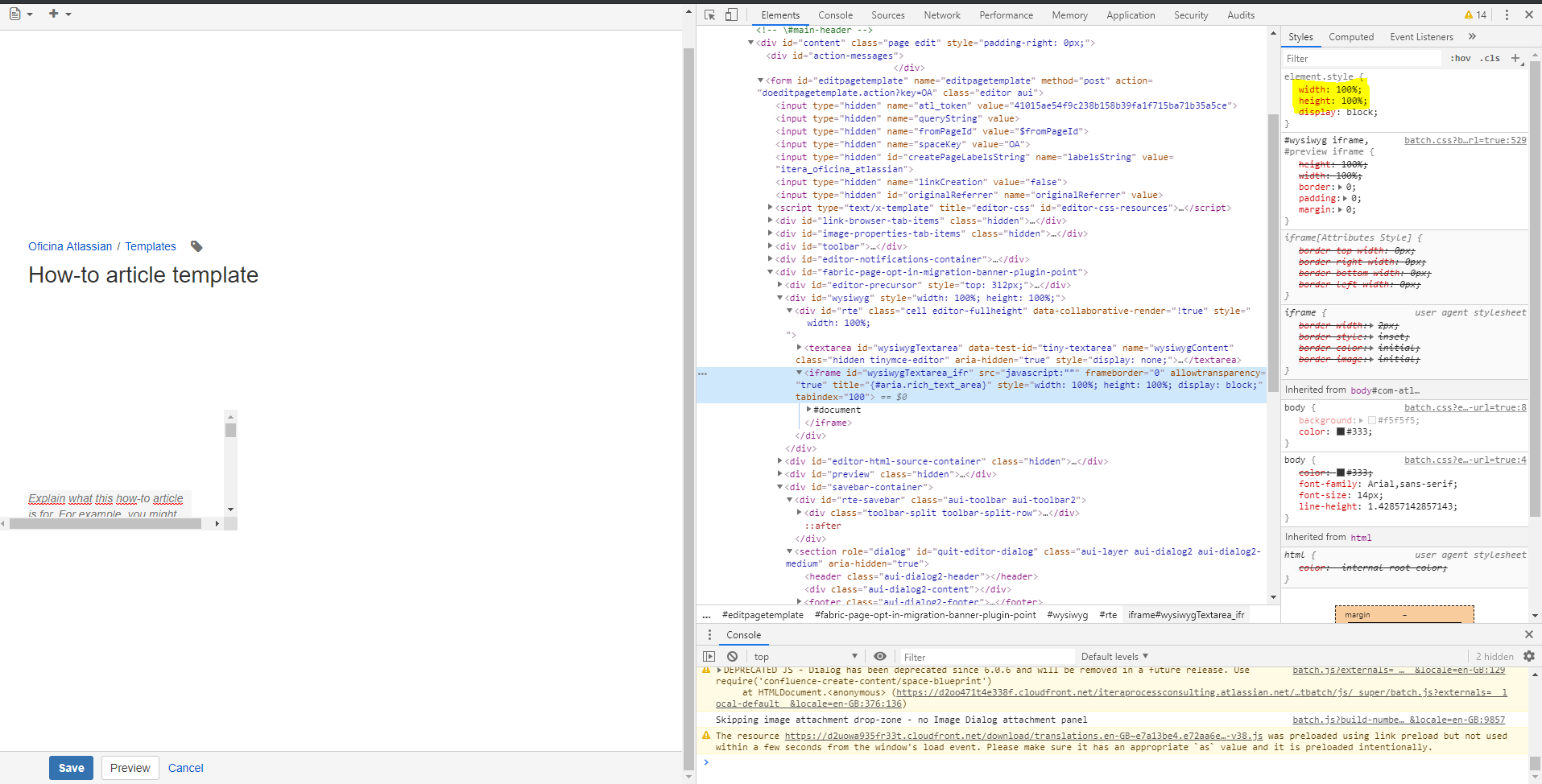Image resolution: width=1542 pixels, height=784 pixels.
Task: Open the warnings count indicator
Action: 1475,14
